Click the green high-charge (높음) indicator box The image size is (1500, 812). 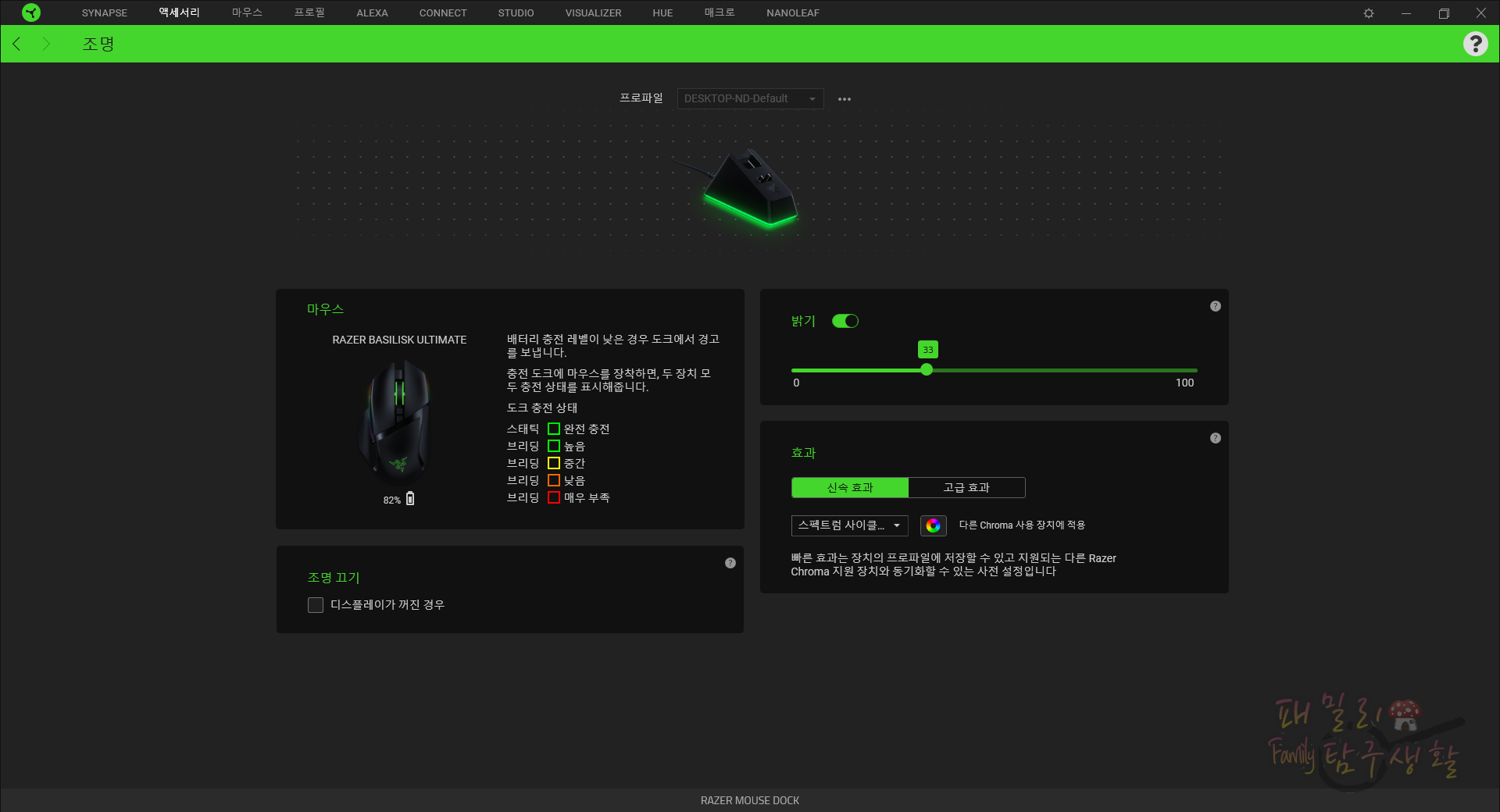pos(554,446)
